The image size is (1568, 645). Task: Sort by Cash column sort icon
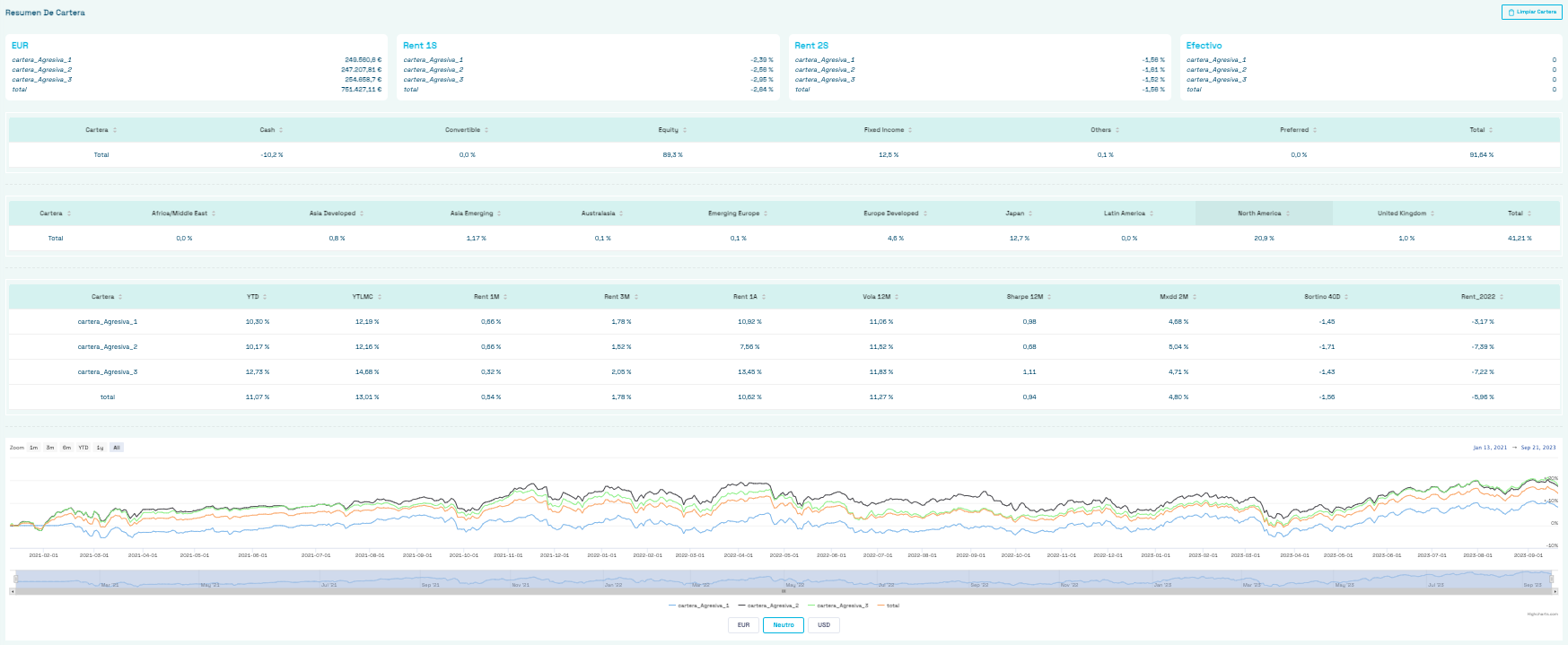[x=281, y=130]
